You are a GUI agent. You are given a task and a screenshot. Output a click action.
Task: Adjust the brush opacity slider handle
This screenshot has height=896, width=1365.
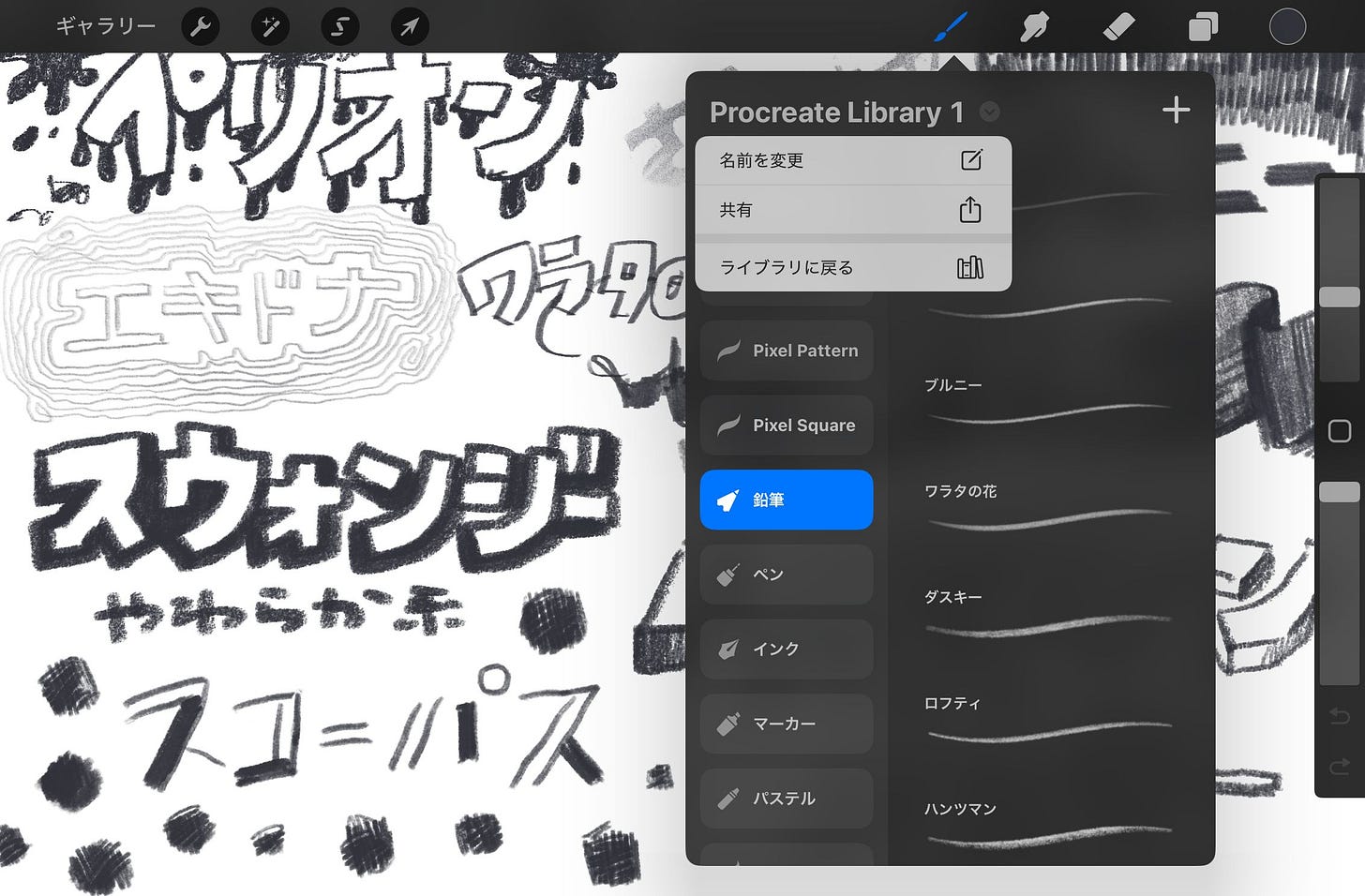(1340, 492)
